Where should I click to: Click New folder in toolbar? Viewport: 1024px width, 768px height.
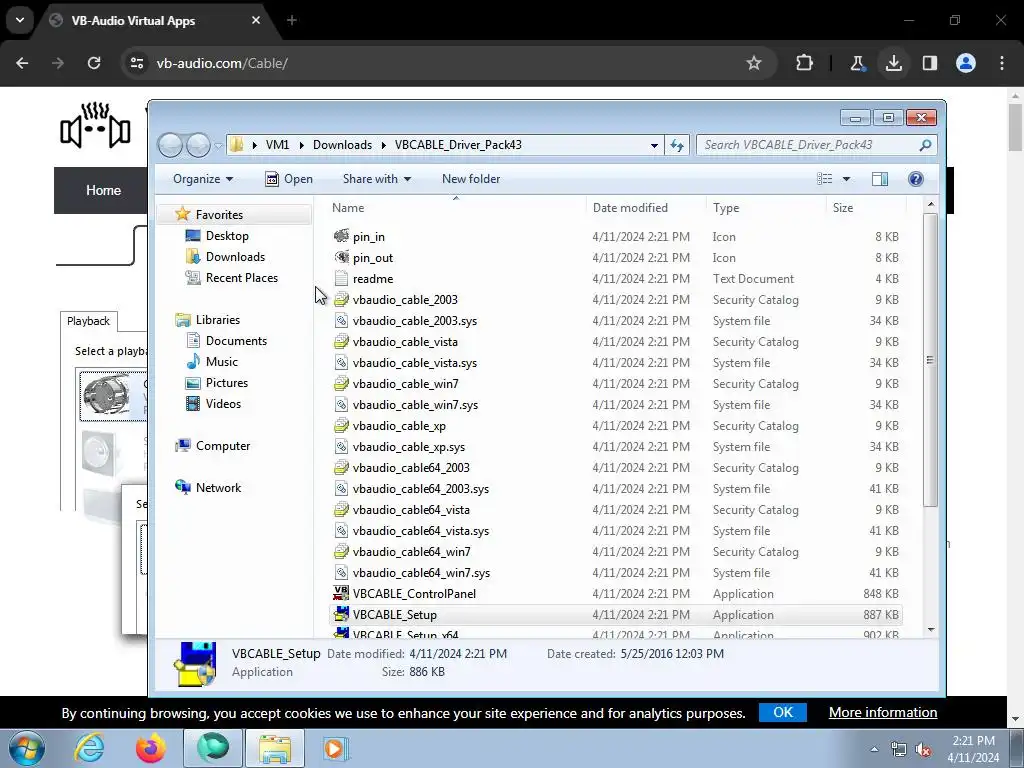(x=471, y=179)
